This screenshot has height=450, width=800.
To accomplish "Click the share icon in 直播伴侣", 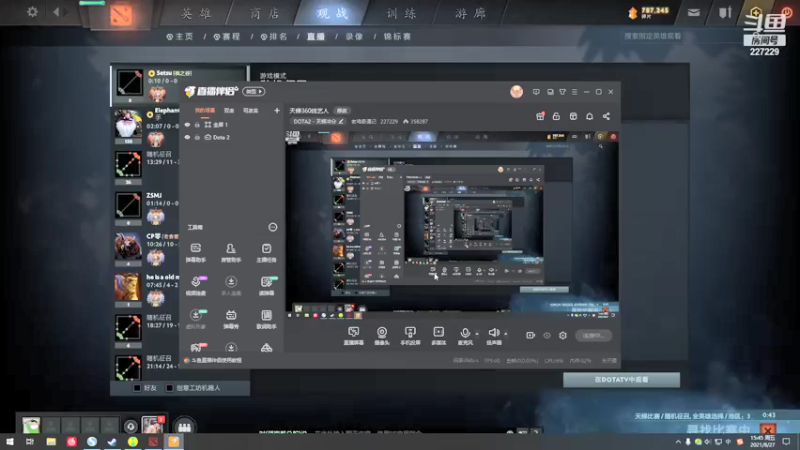I will [606, 116].
